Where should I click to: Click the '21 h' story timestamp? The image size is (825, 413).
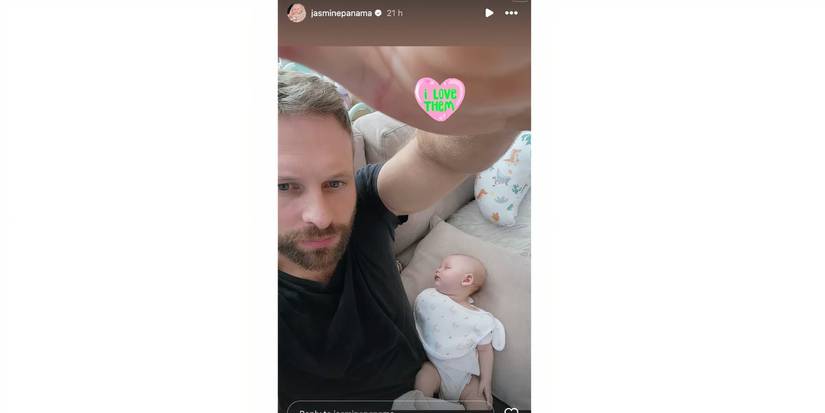click(x=395, y=13)
